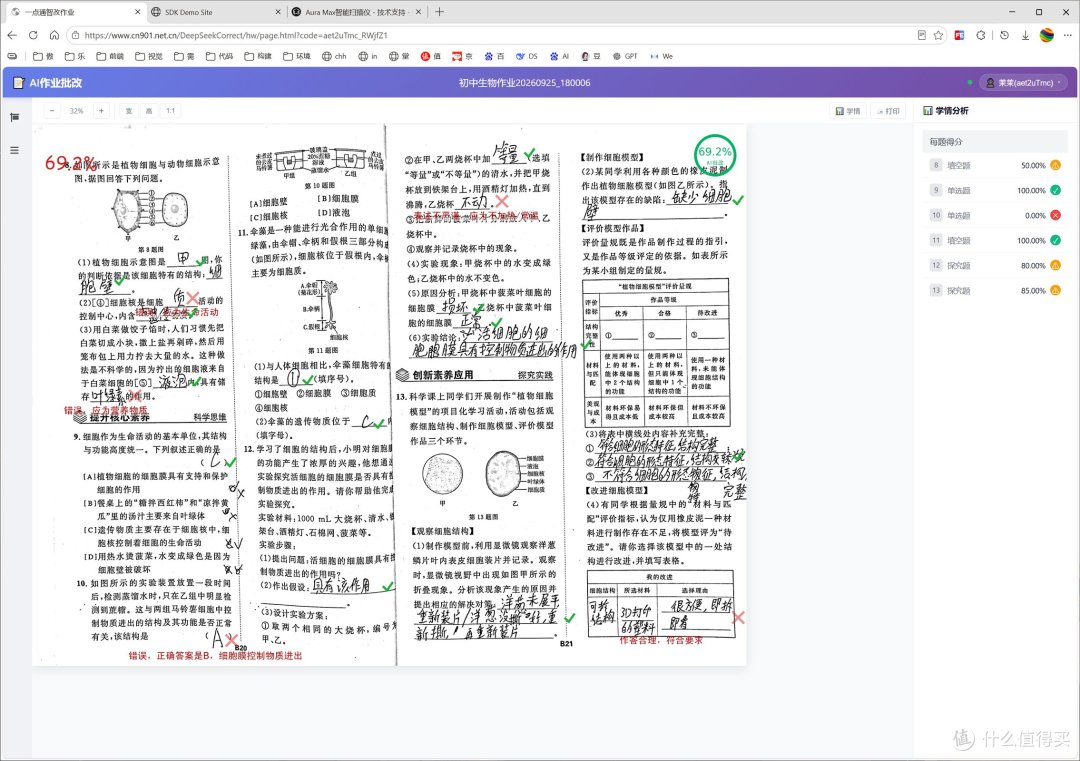This screenshot has height=761, width=1080.
Task: Click the 打印 print button
Action: (x=889, y=111)
